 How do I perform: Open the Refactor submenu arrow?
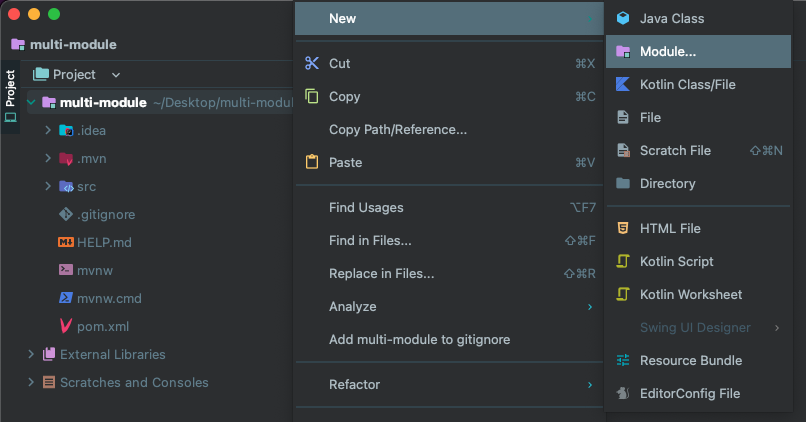point(590,385)
